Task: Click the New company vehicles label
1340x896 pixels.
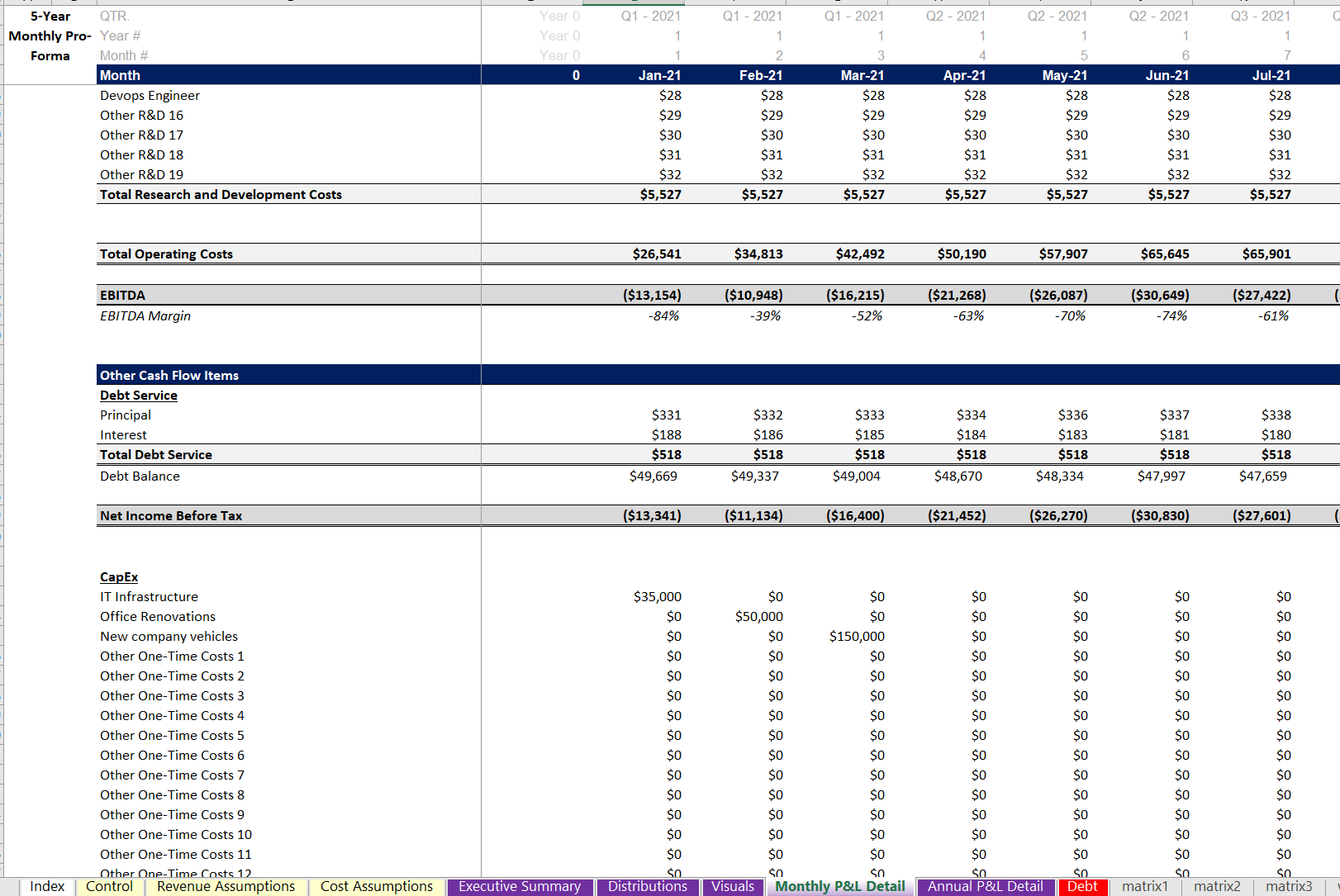Action: coord(169,637)
